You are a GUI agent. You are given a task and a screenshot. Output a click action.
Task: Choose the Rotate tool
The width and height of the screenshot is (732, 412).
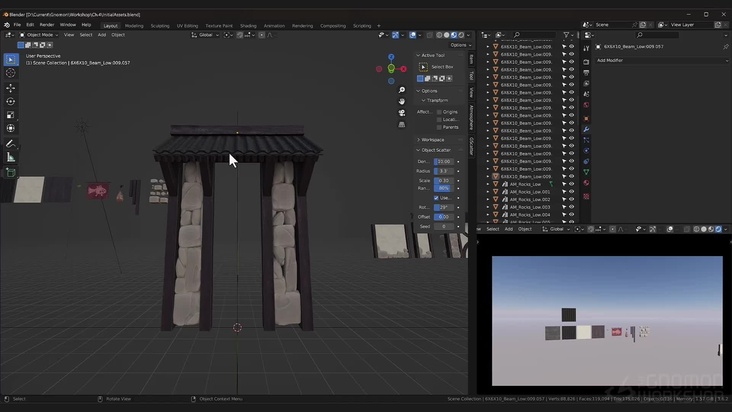(11, 101)
